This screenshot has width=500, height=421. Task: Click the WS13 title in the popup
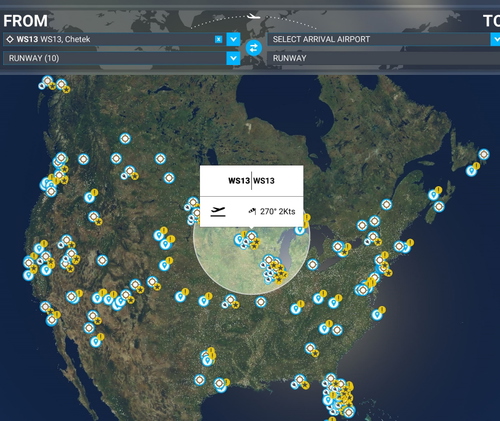251,181
